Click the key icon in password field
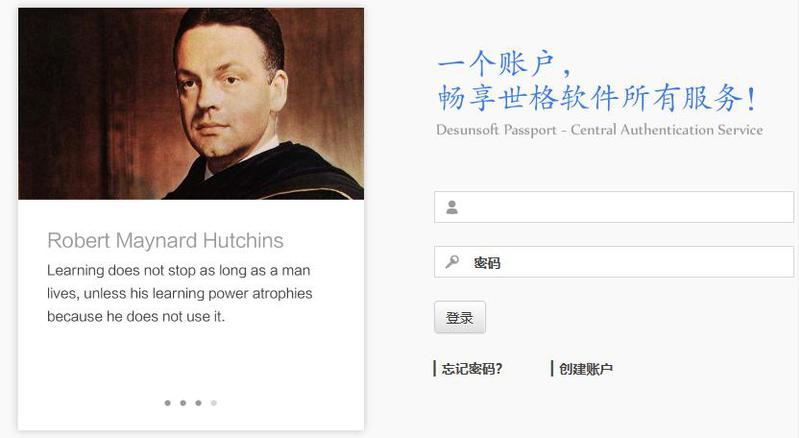Screen dimensions: 799x438 (452, 262)
